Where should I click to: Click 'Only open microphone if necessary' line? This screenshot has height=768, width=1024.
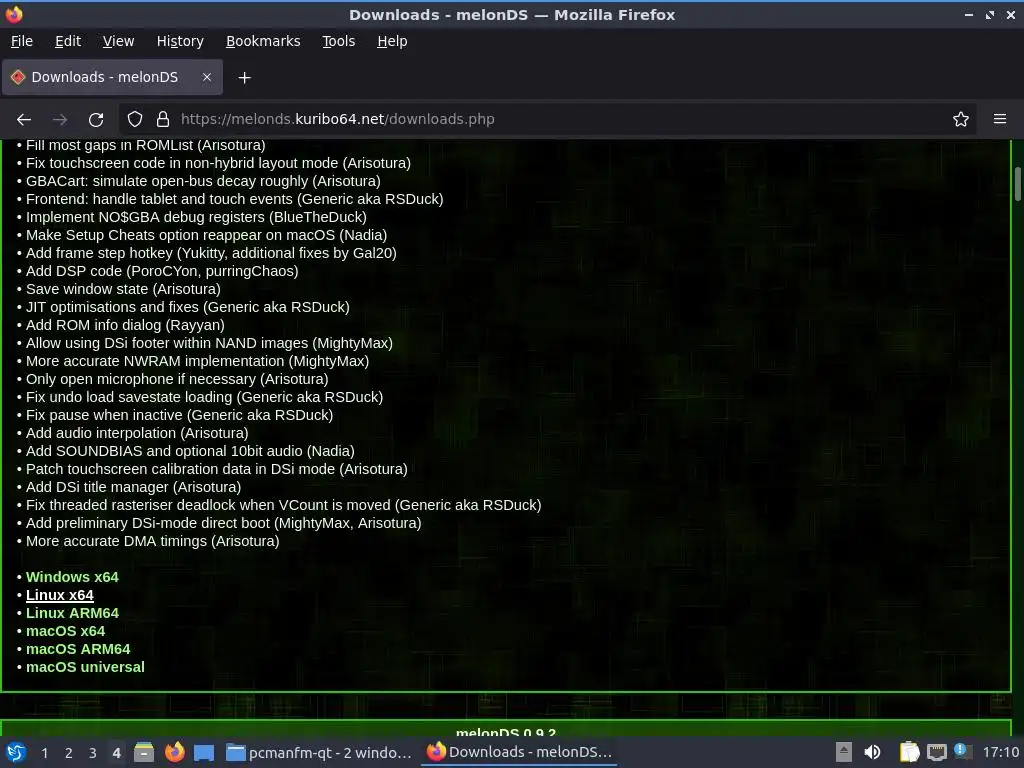tap(177, 379)
